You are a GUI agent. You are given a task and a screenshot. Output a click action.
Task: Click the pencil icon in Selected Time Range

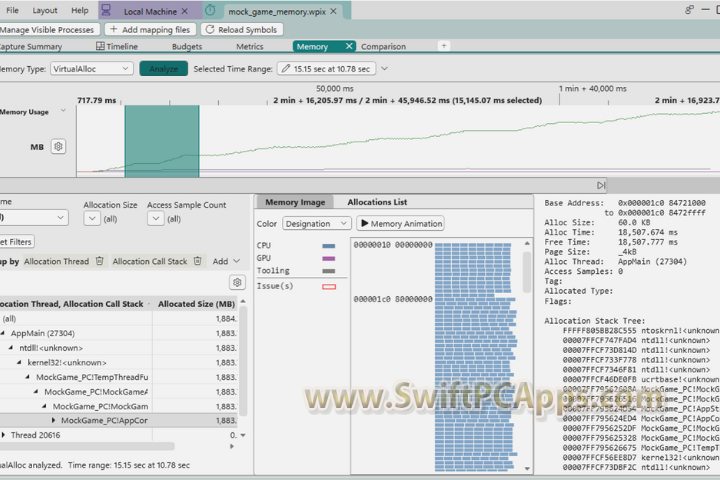284,69
